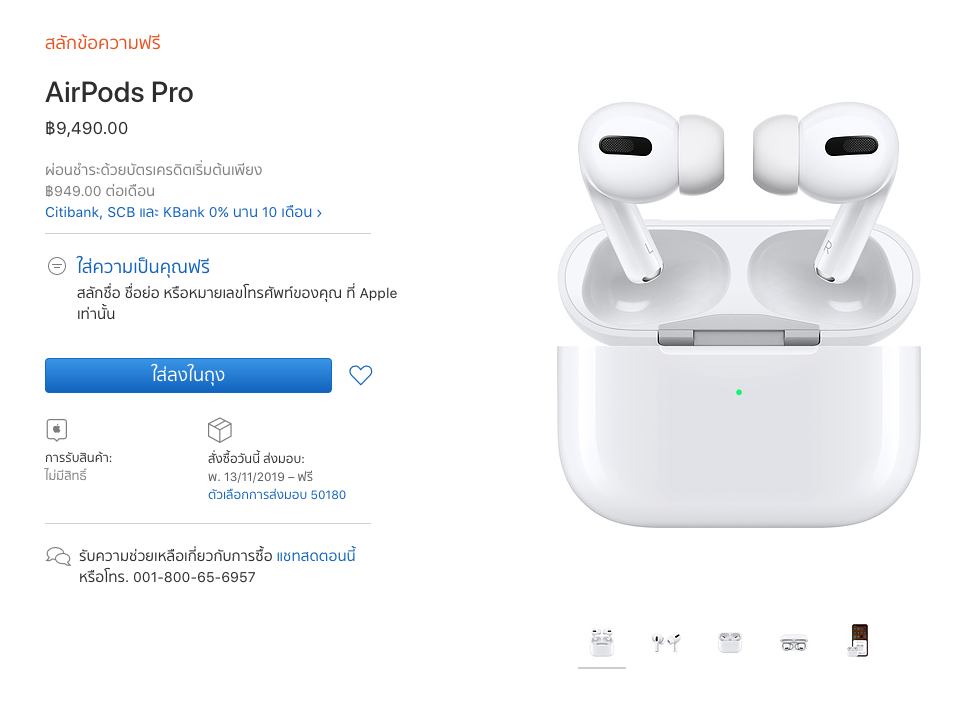Screen dimensions: 965x719
Task: Click the Apple Store pickup icon
Action: pyautogui.click(x=57, y=430)
